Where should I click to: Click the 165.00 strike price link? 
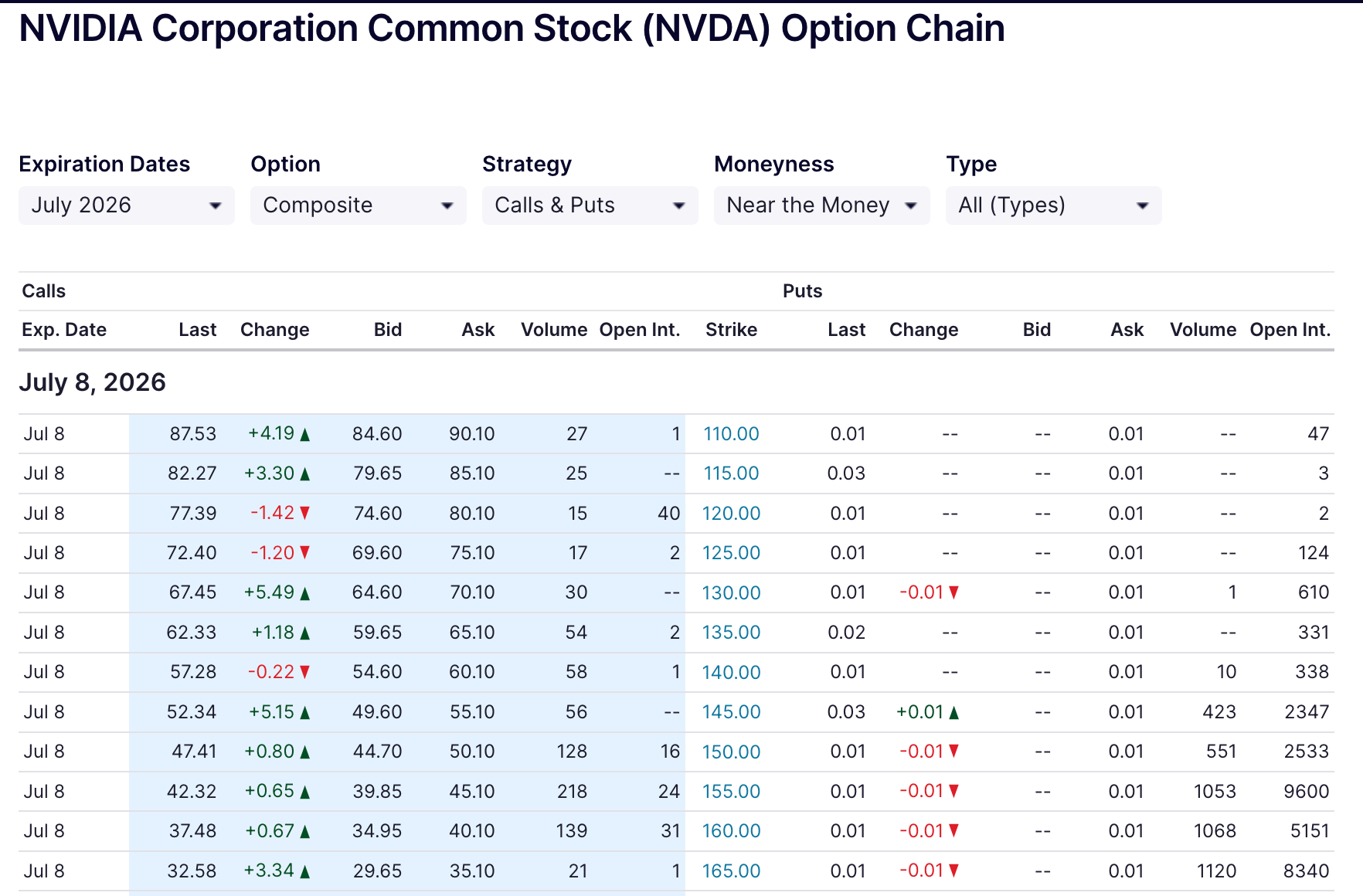731,871
